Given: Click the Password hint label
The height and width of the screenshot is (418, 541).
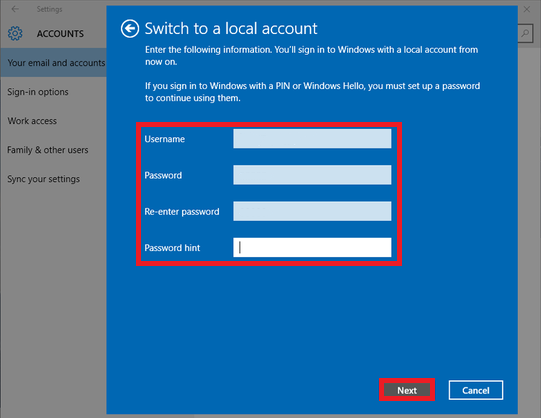Looking at the screenshot, I should point(172,248).
